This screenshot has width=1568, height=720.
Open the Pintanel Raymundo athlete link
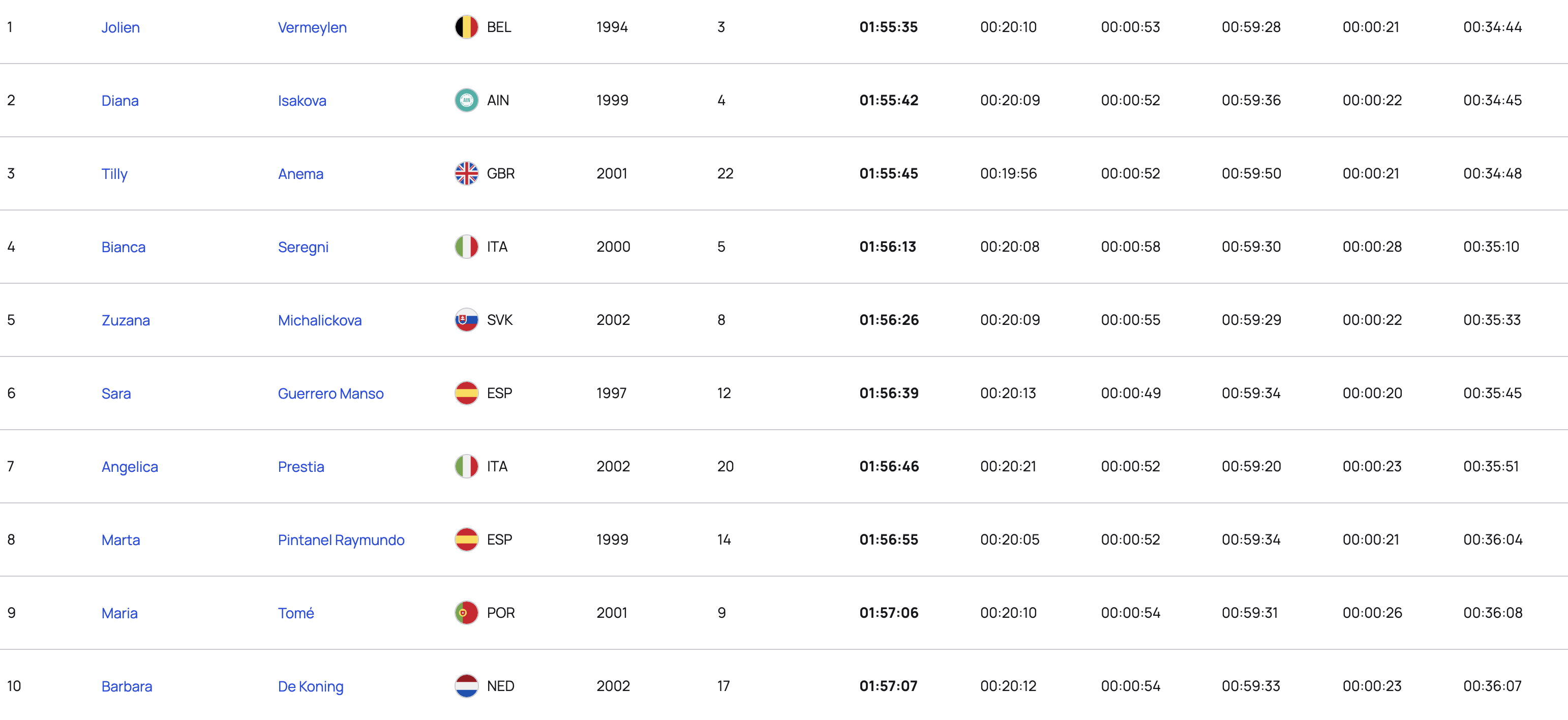[341, 540]
